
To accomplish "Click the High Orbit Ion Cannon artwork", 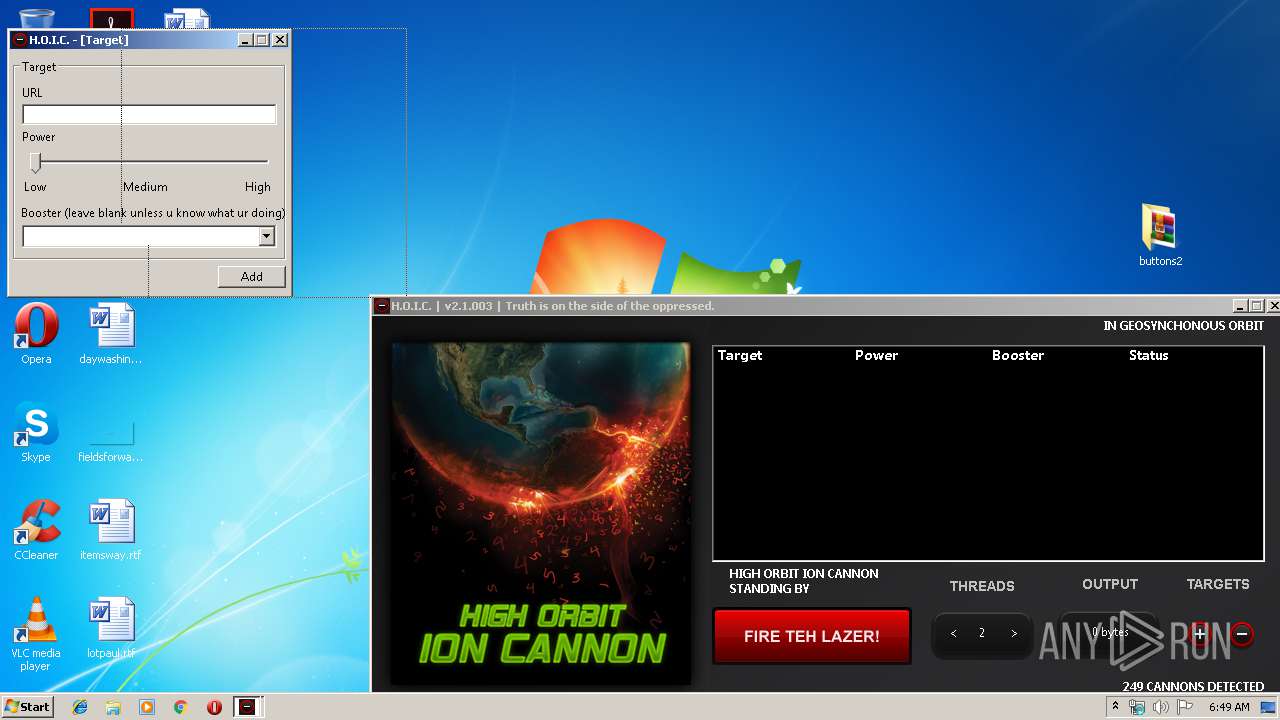I will click(540, 514).
